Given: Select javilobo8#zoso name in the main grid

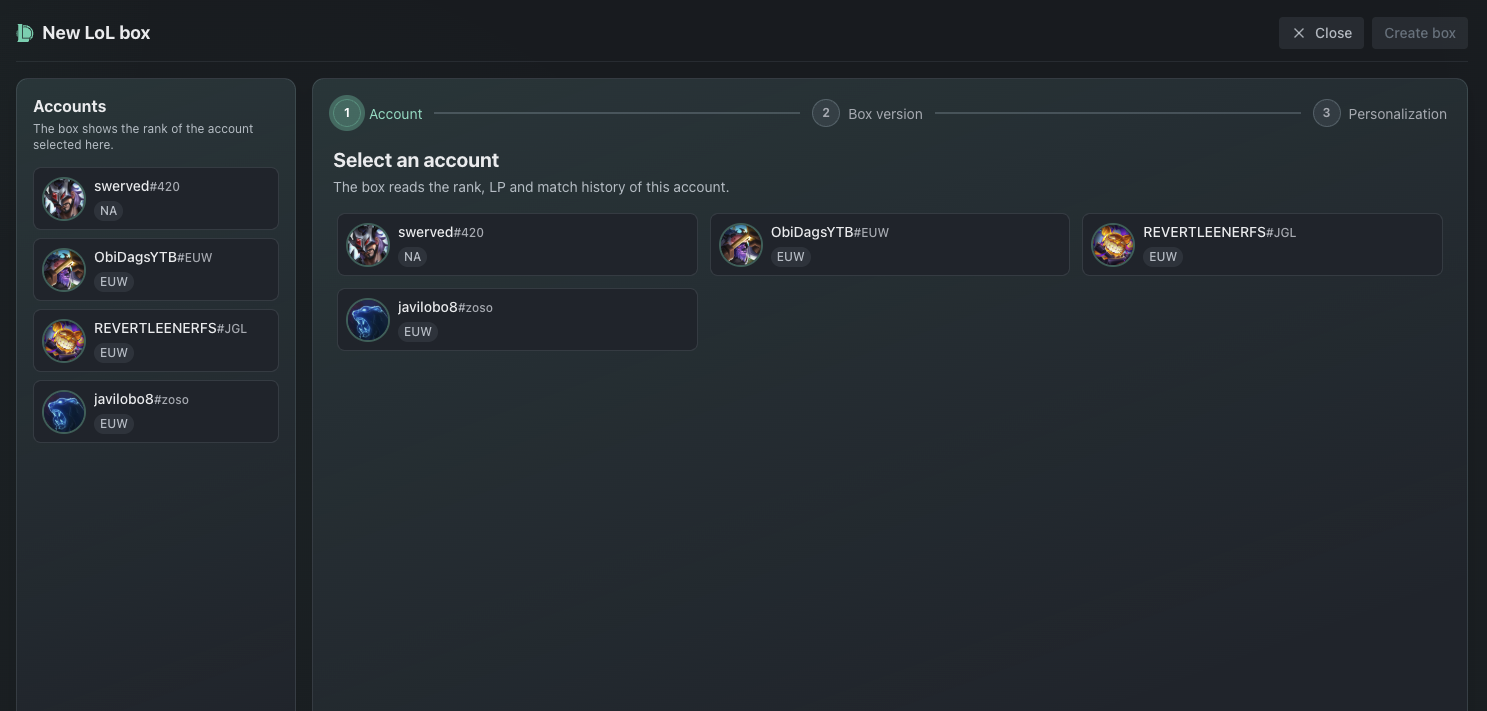Looking at the screenshot, I should tap(445, 307).
